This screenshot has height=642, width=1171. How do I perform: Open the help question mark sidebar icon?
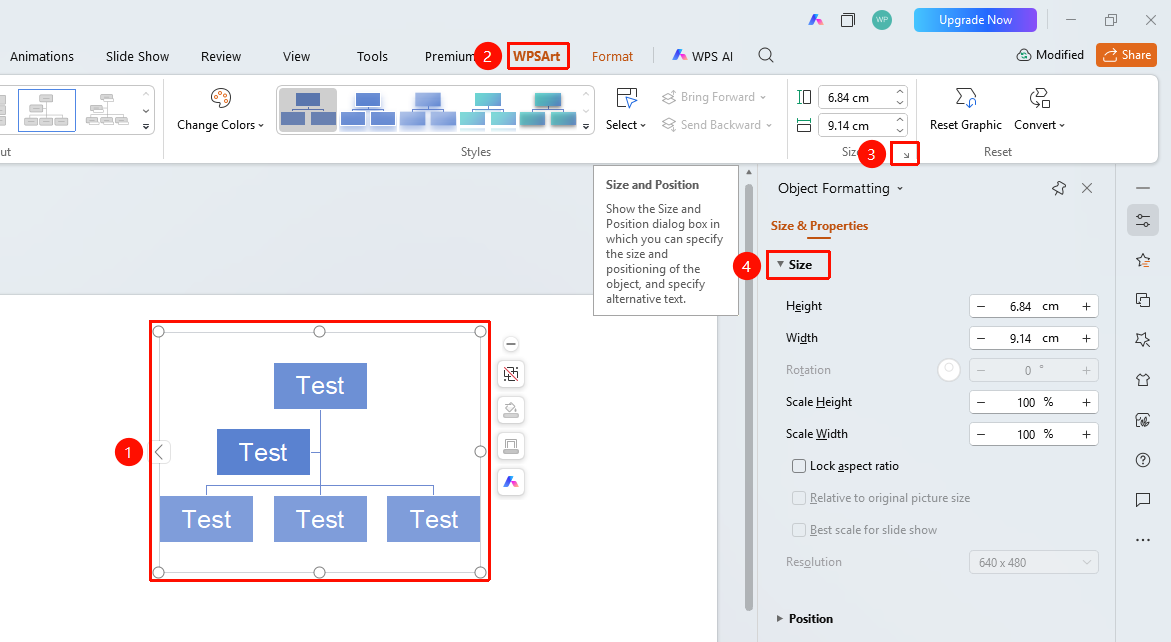pyautogui.click(x=1143, y=460)
